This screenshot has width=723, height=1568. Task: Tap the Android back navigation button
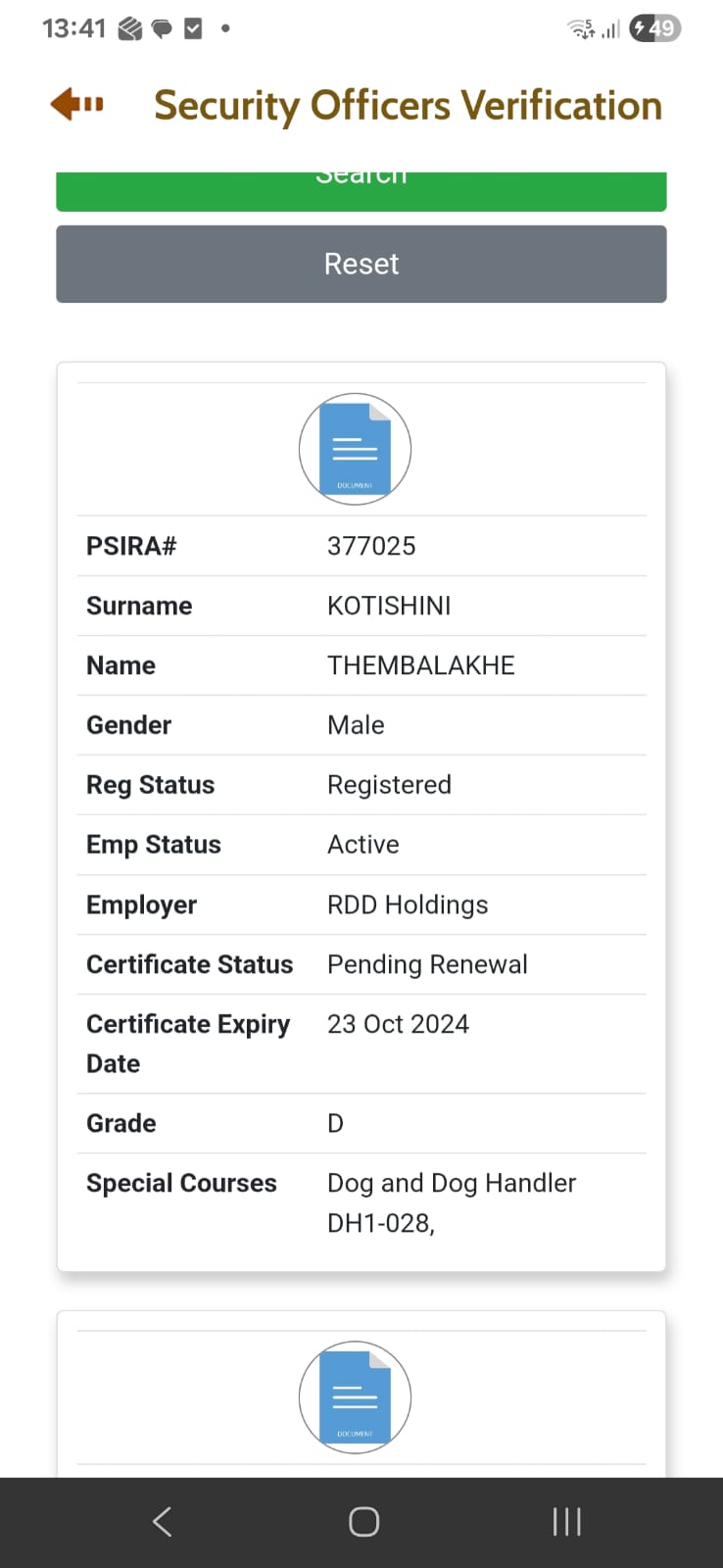point(163,1521)
